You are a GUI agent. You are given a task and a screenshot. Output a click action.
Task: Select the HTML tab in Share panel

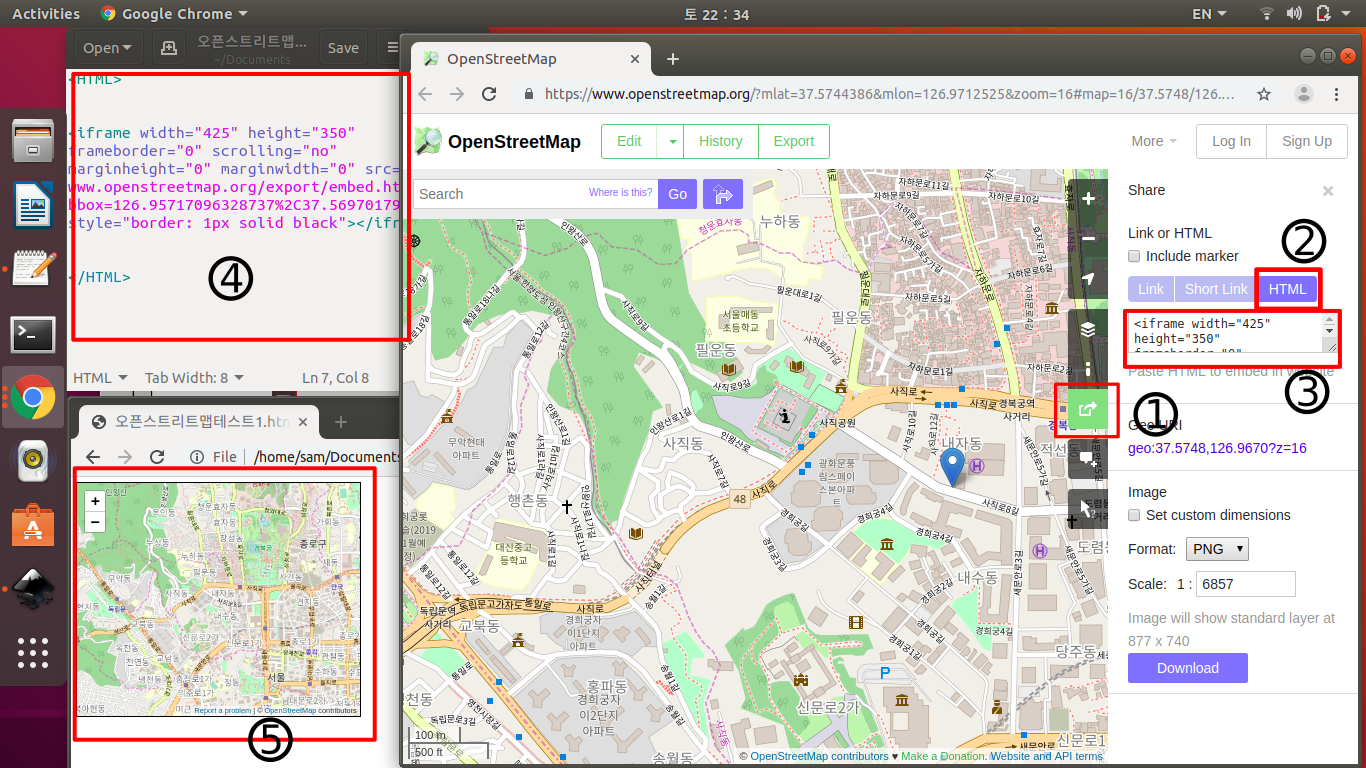point(1287,289)
